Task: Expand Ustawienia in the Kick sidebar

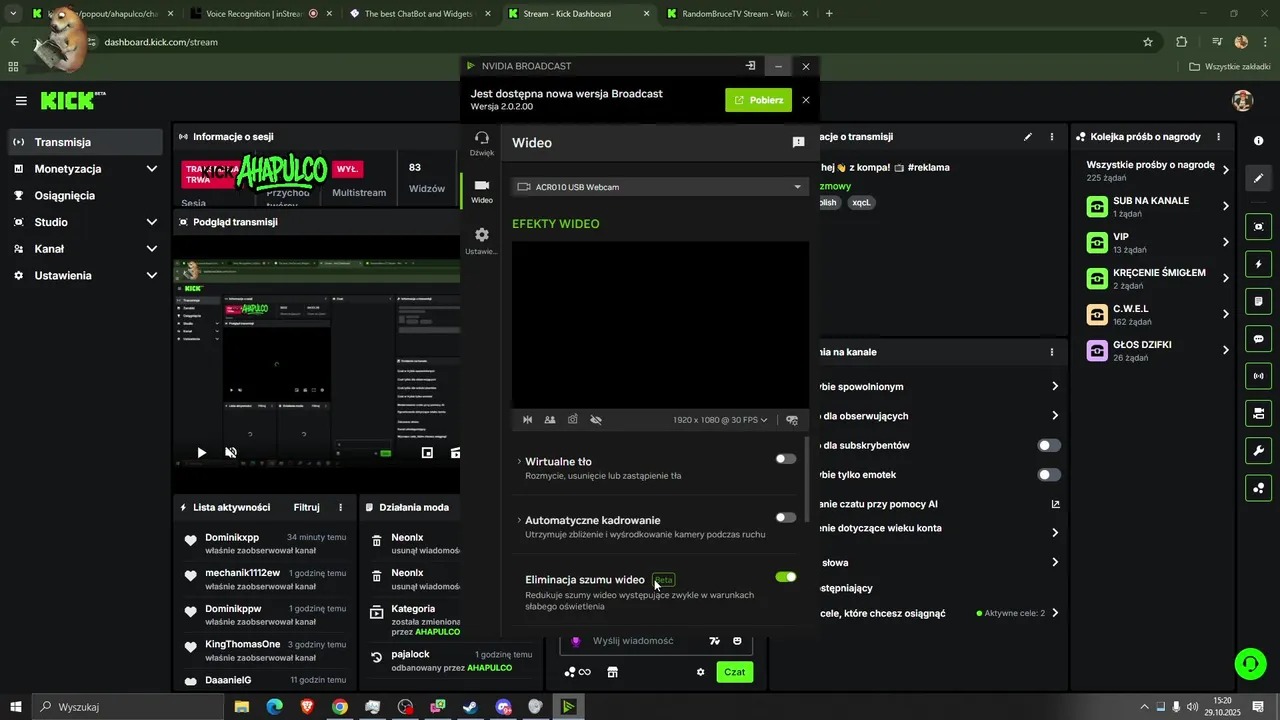Action: point(152,275)
